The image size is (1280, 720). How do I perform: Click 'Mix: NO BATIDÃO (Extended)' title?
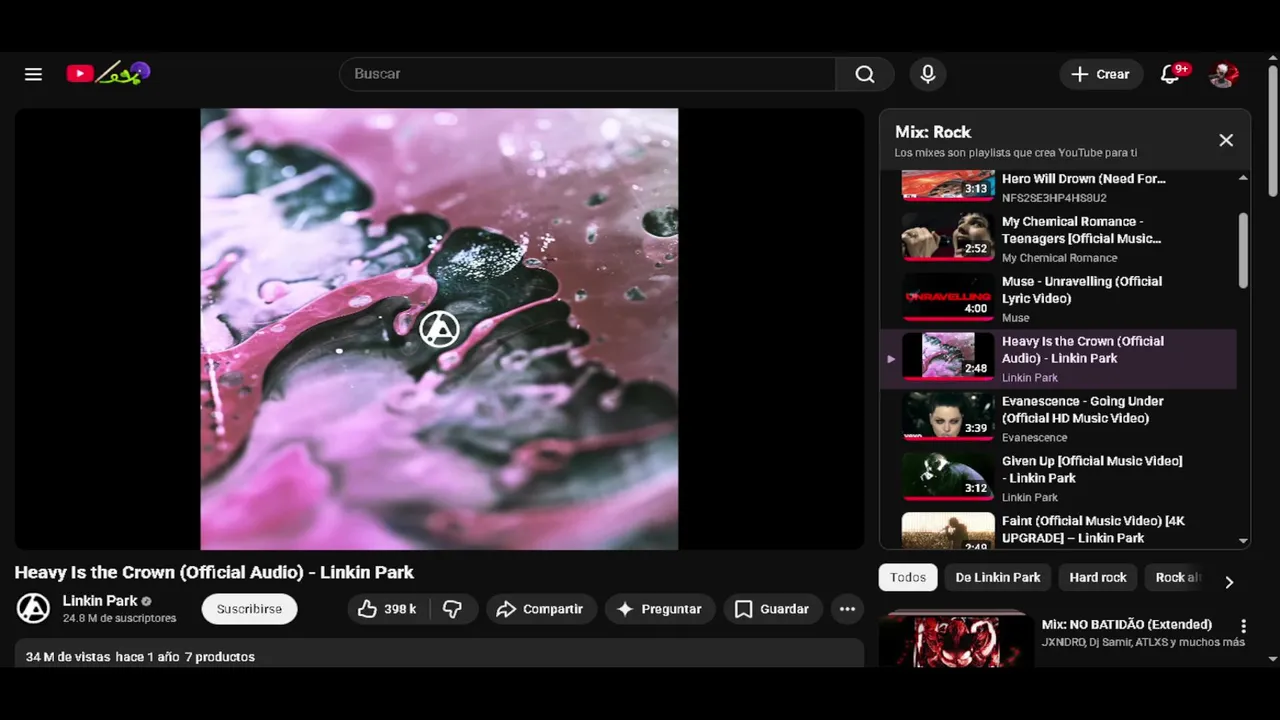1127,624
